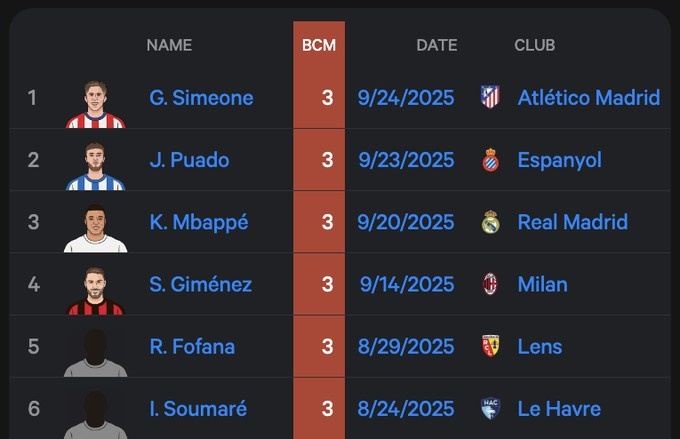The height and width of the screenshot is (439, 680).
Task: Sort by the NAME column header
Action: pyautogui.click(x=169, y=45)
